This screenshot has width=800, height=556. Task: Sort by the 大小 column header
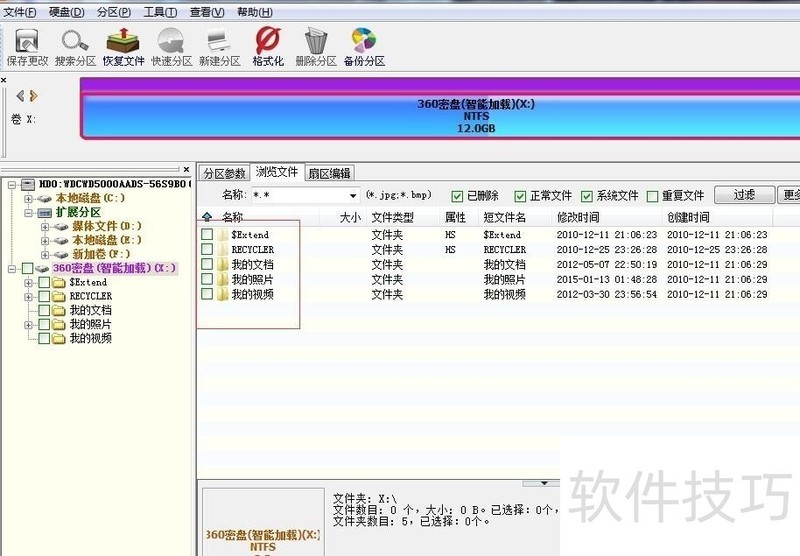pyautogui.click(x=350, y=217)
